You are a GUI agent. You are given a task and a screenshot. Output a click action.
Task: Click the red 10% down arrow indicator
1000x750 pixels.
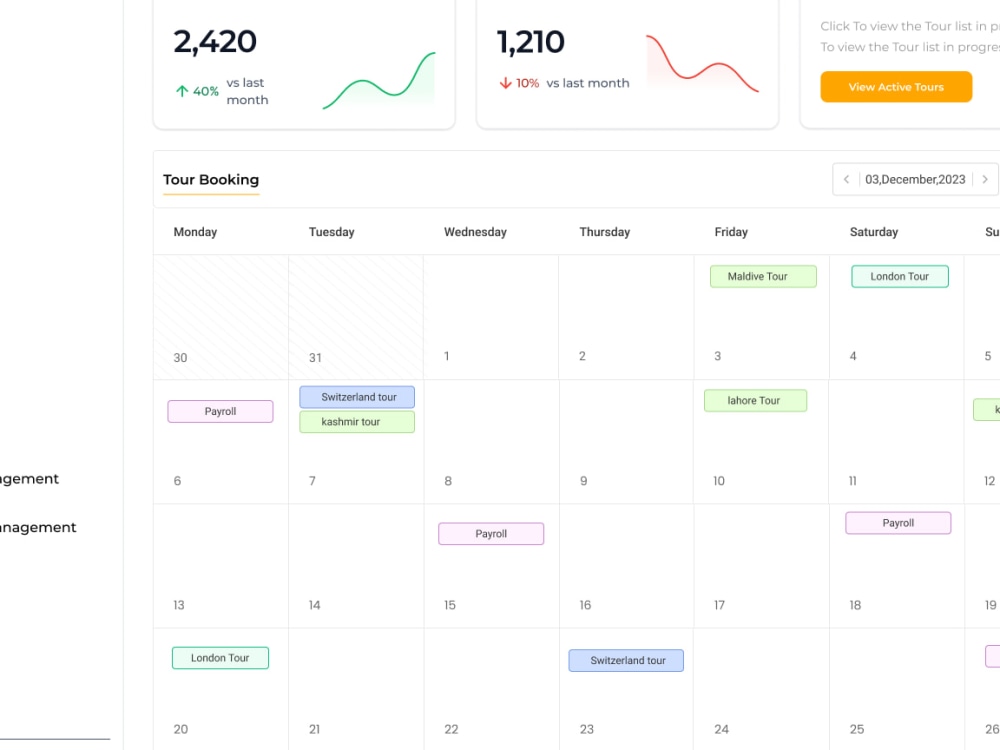[519, 83]
